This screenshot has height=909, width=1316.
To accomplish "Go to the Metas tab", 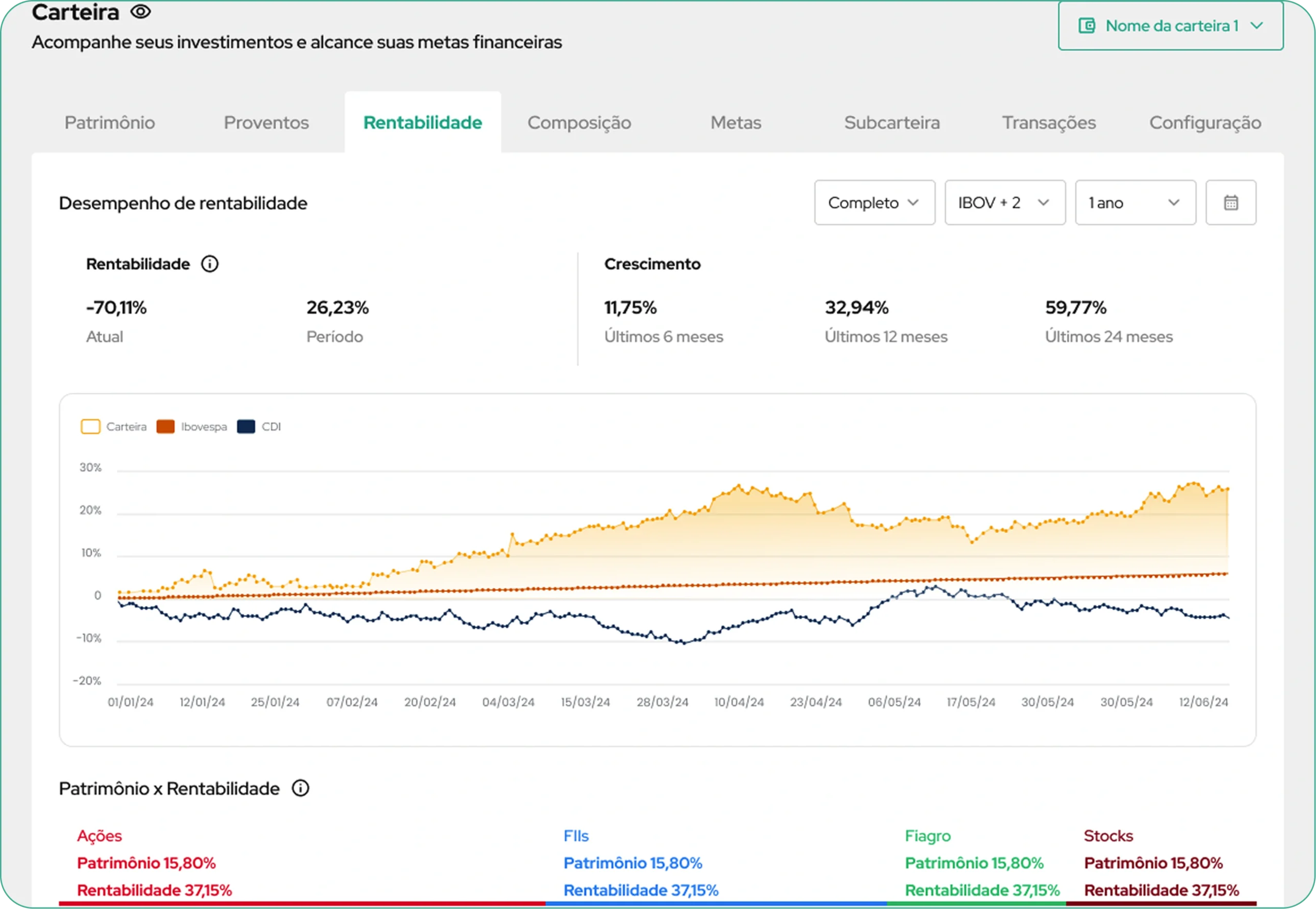I will tap(735, 122).
